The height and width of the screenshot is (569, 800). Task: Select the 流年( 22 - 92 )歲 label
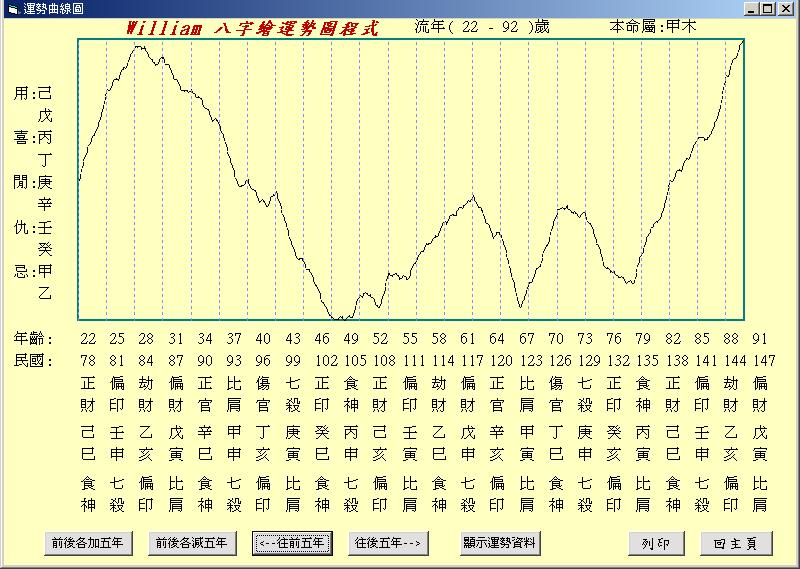pyautogui.click(x=482, y=27)
